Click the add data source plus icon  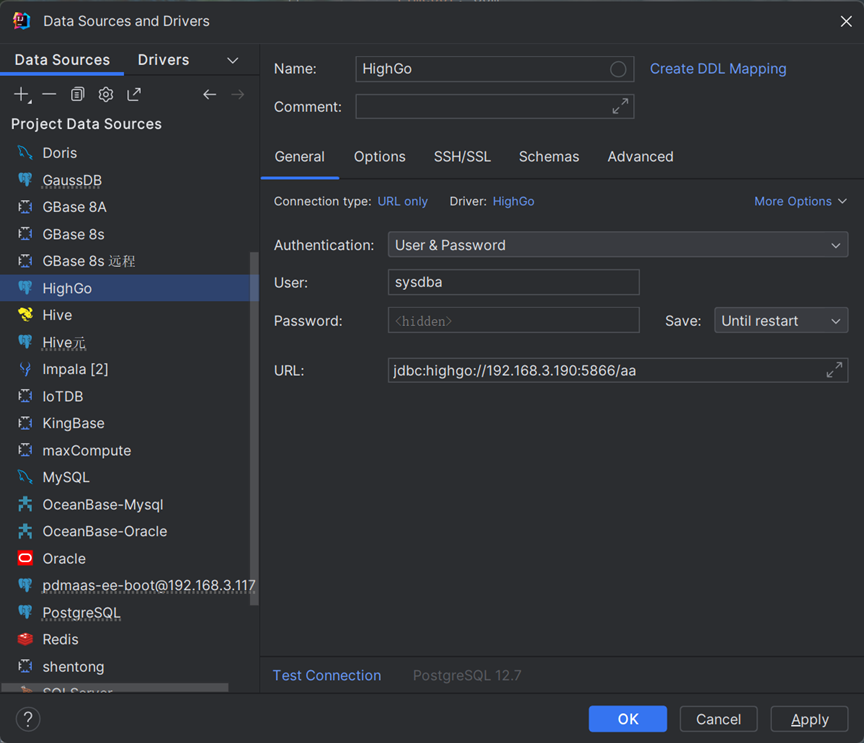coord(22,94)
